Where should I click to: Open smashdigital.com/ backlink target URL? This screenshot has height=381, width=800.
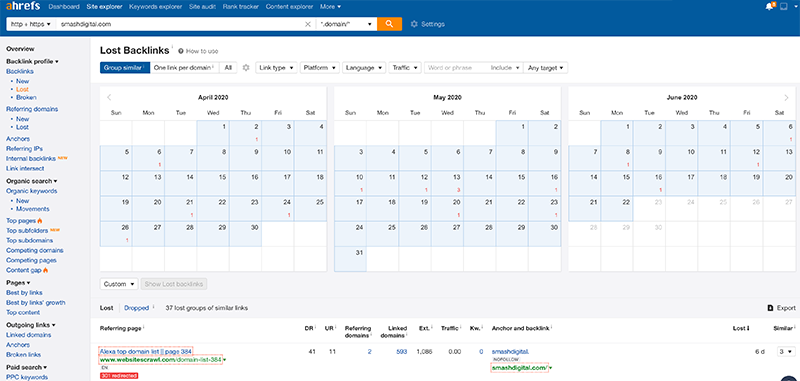point(519,367)
